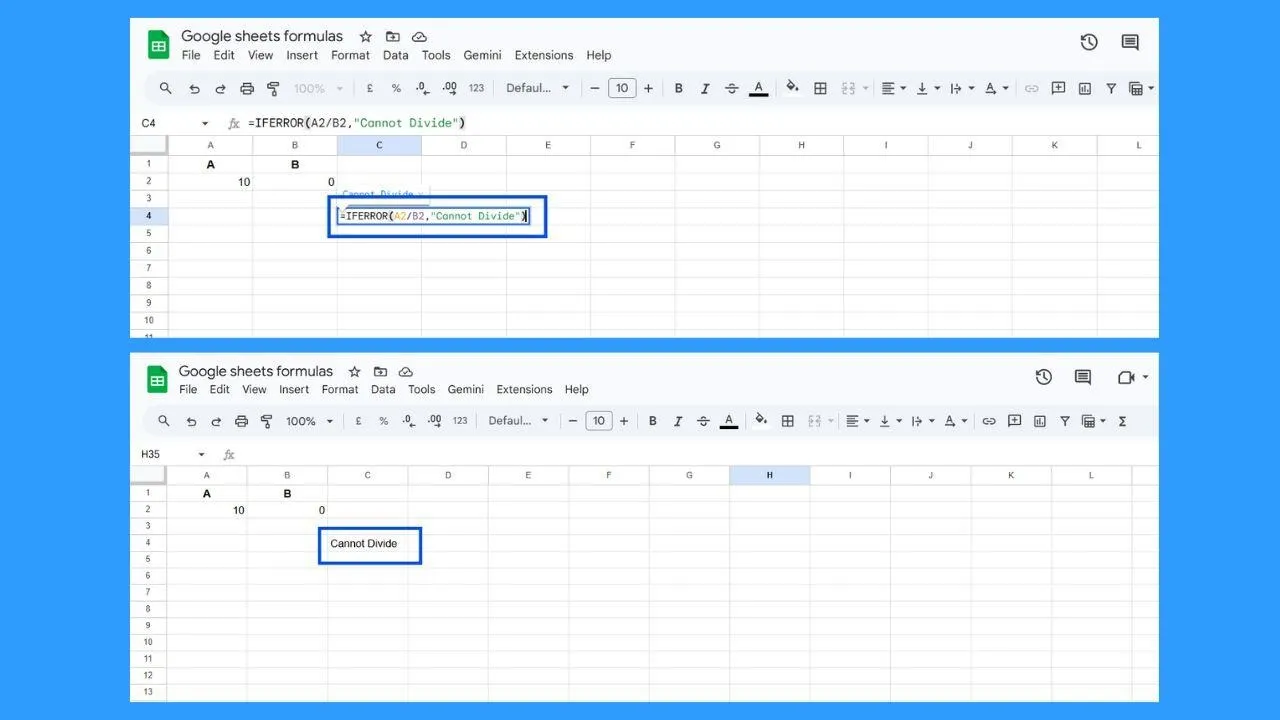
Task: Open text color picker in the lower window
Action: point(729,421)
